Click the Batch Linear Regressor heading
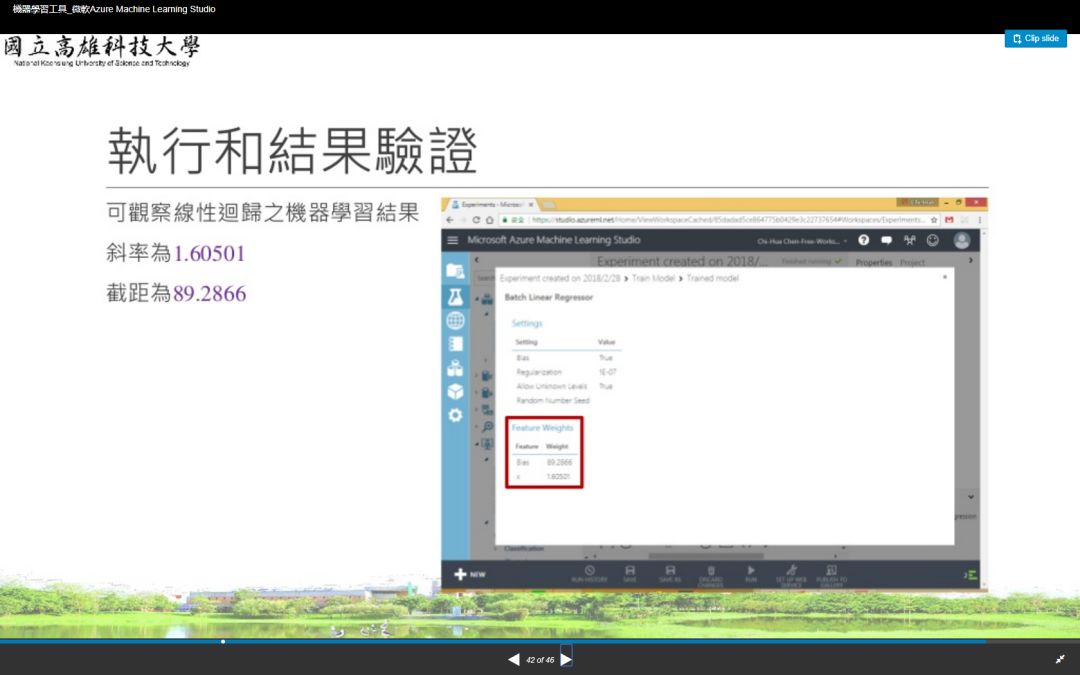Viewport: 1080px width, 675px height. 548,298
